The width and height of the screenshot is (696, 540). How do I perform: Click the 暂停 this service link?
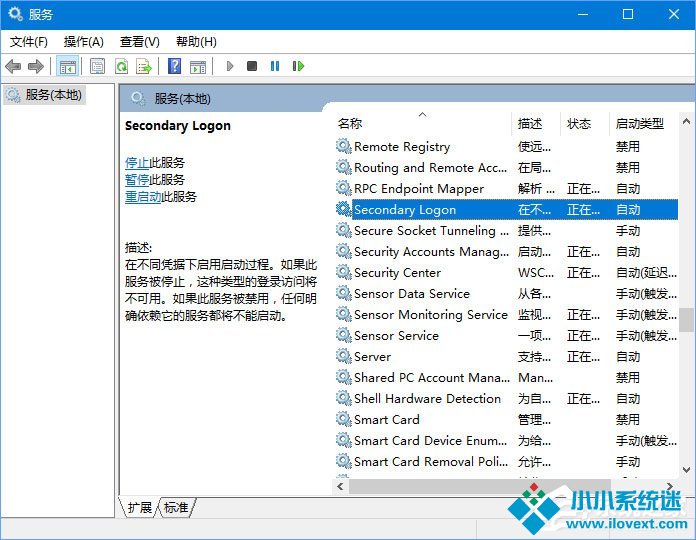(x=137, y=179)
